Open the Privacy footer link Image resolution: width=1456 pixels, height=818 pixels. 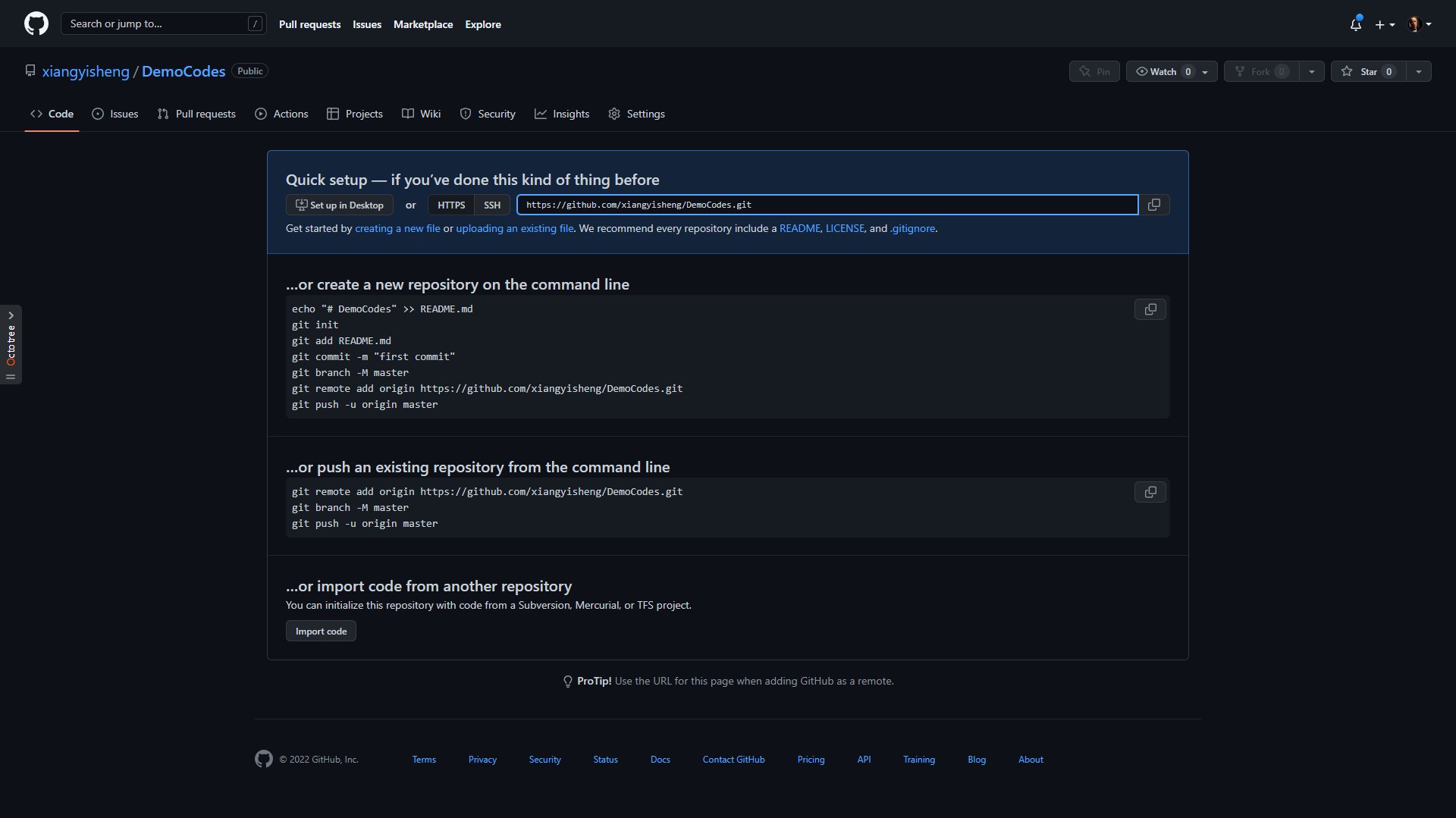[482, 760]
